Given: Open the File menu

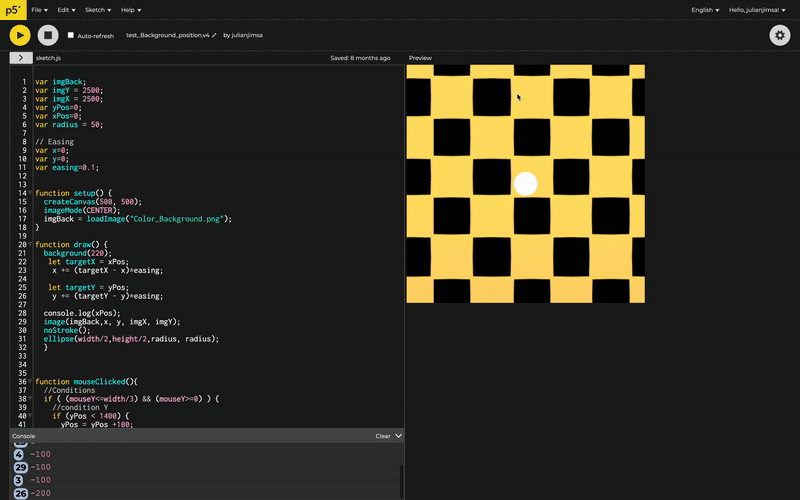Looking at the screenshot, I should pos(39,10).
